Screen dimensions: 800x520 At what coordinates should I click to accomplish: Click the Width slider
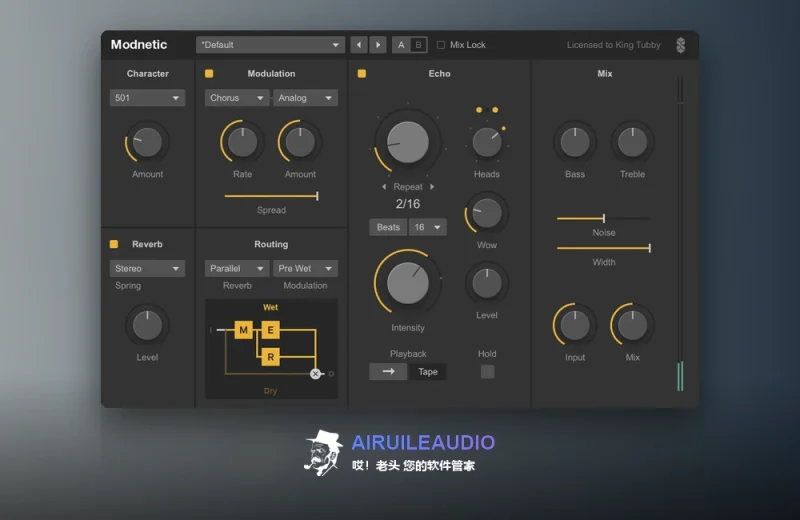(604, 247)
